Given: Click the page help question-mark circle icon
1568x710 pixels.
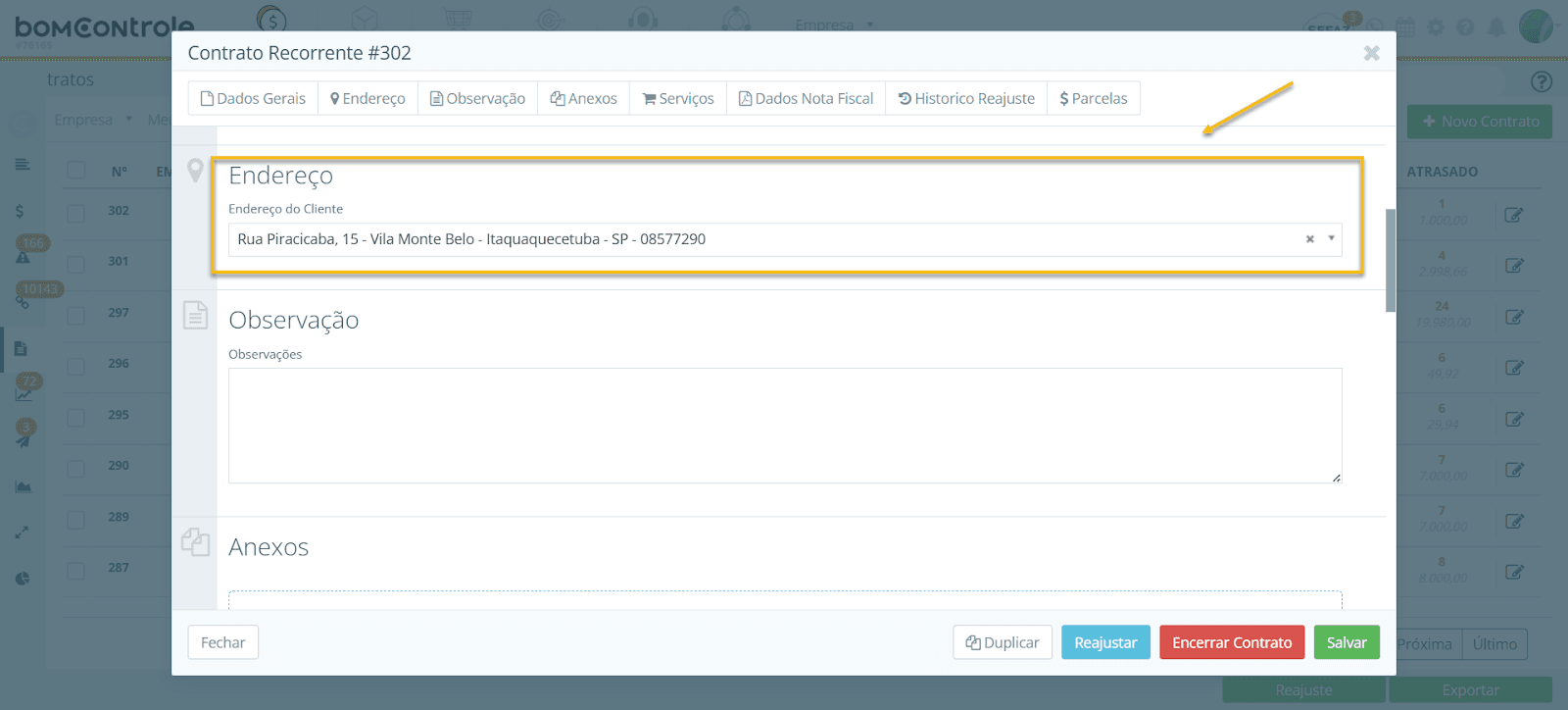Looking at the screenshot, I should click(x=1542, y=81).
